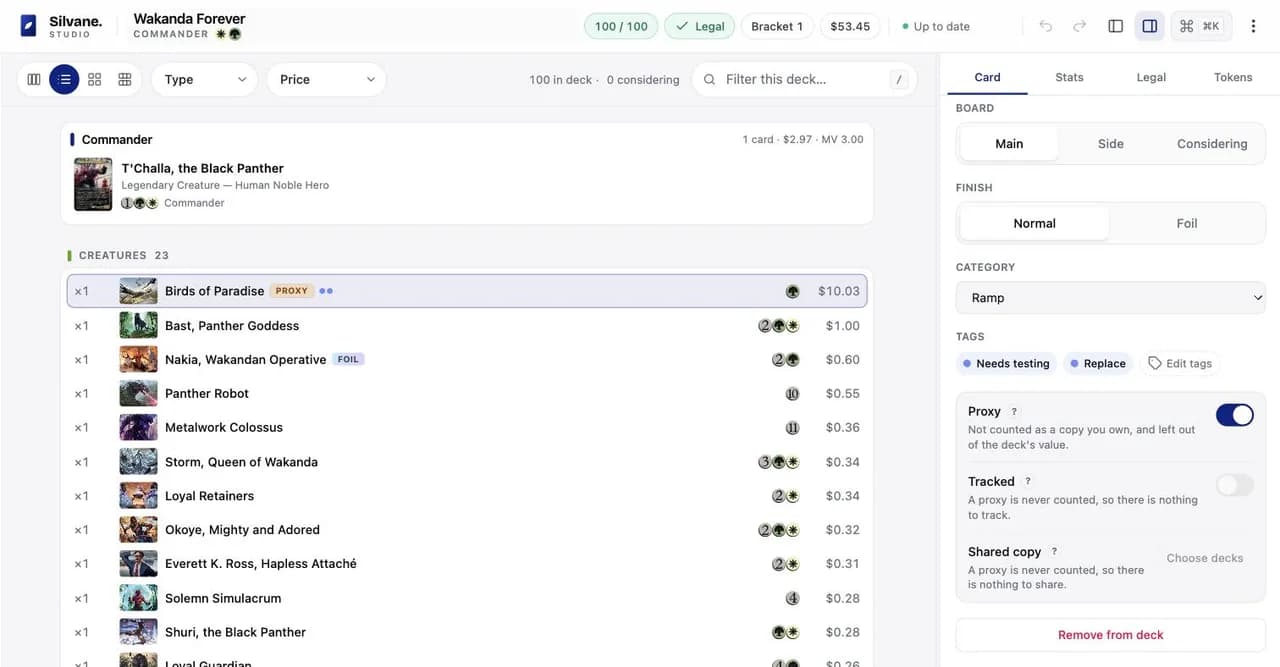Click the Panther Robot mana cost symbol
Image resolution: width=1280 pixels, height=667 pixels.
[x=792, y=394]
